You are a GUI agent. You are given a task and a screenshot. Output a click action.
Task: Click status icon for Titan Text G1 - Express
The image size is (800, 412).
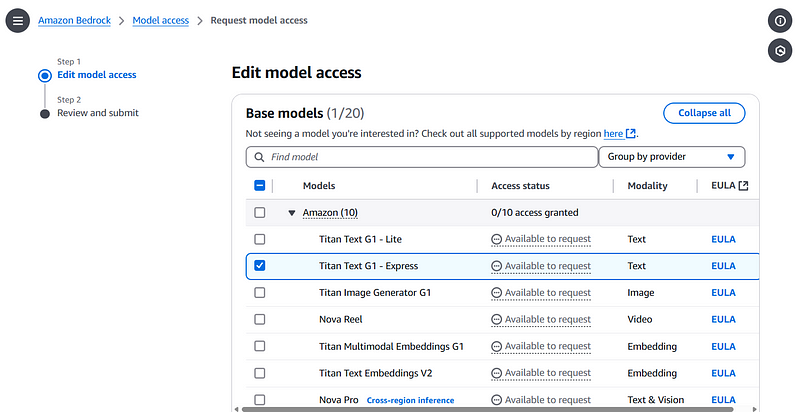point(496,266)
